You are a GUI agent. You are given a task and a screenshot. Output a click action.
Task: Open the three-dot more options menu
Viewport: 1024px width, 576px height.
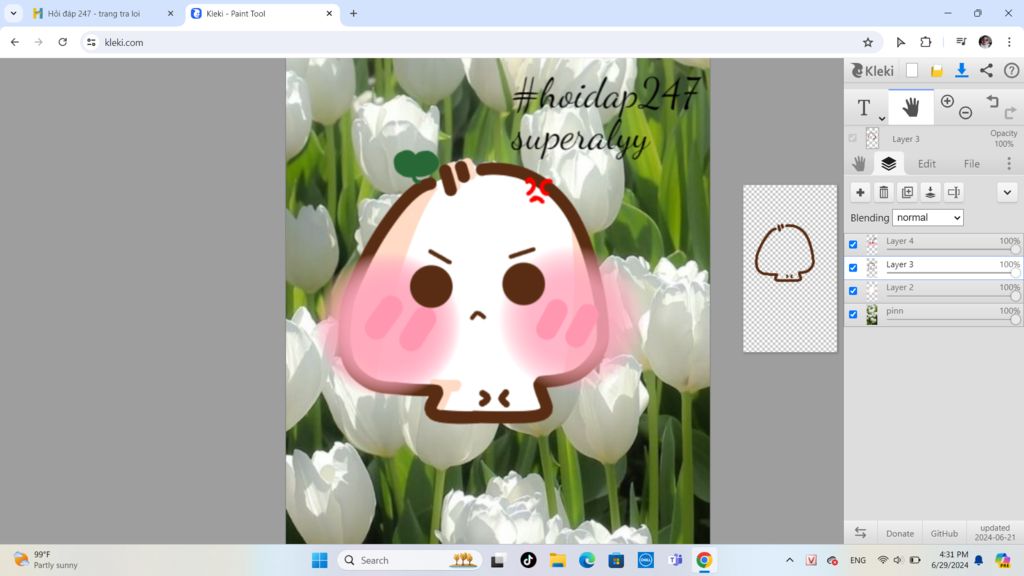[1009, 163]
